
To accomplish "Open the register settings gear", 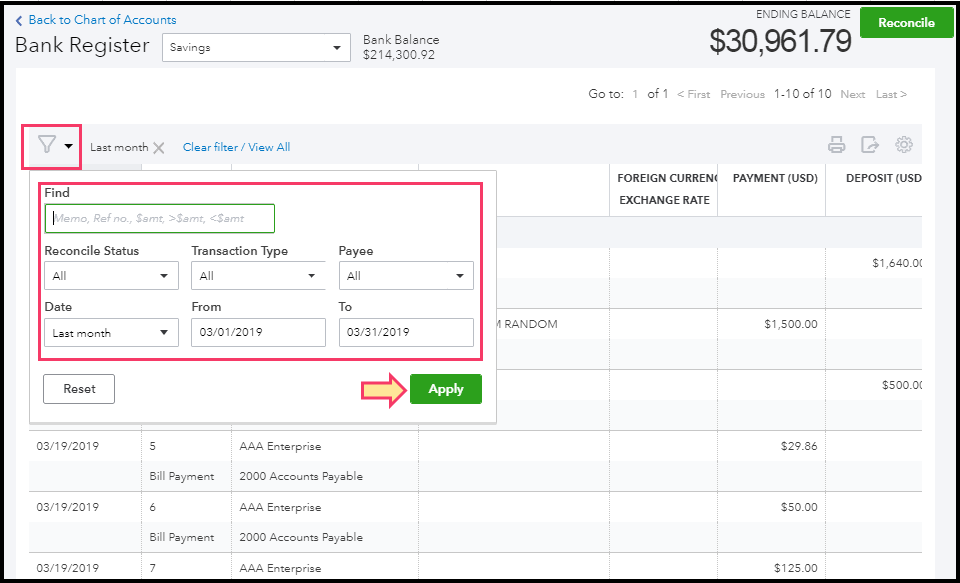I will coord(904,145).
